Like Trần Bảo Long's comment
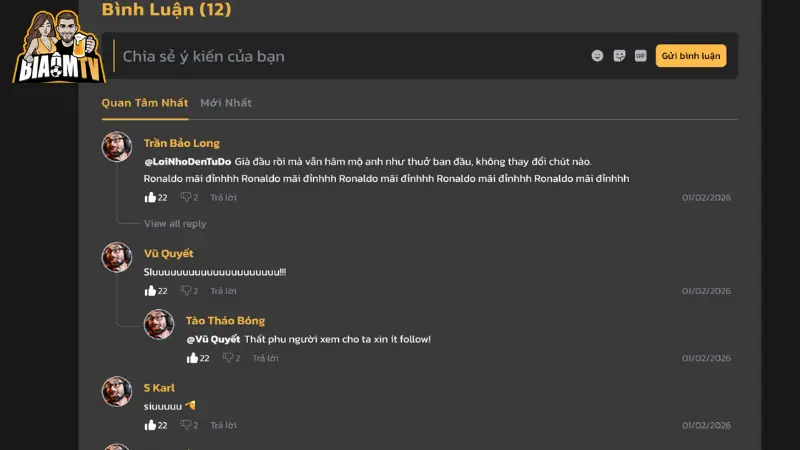 [x=151, y=197]
